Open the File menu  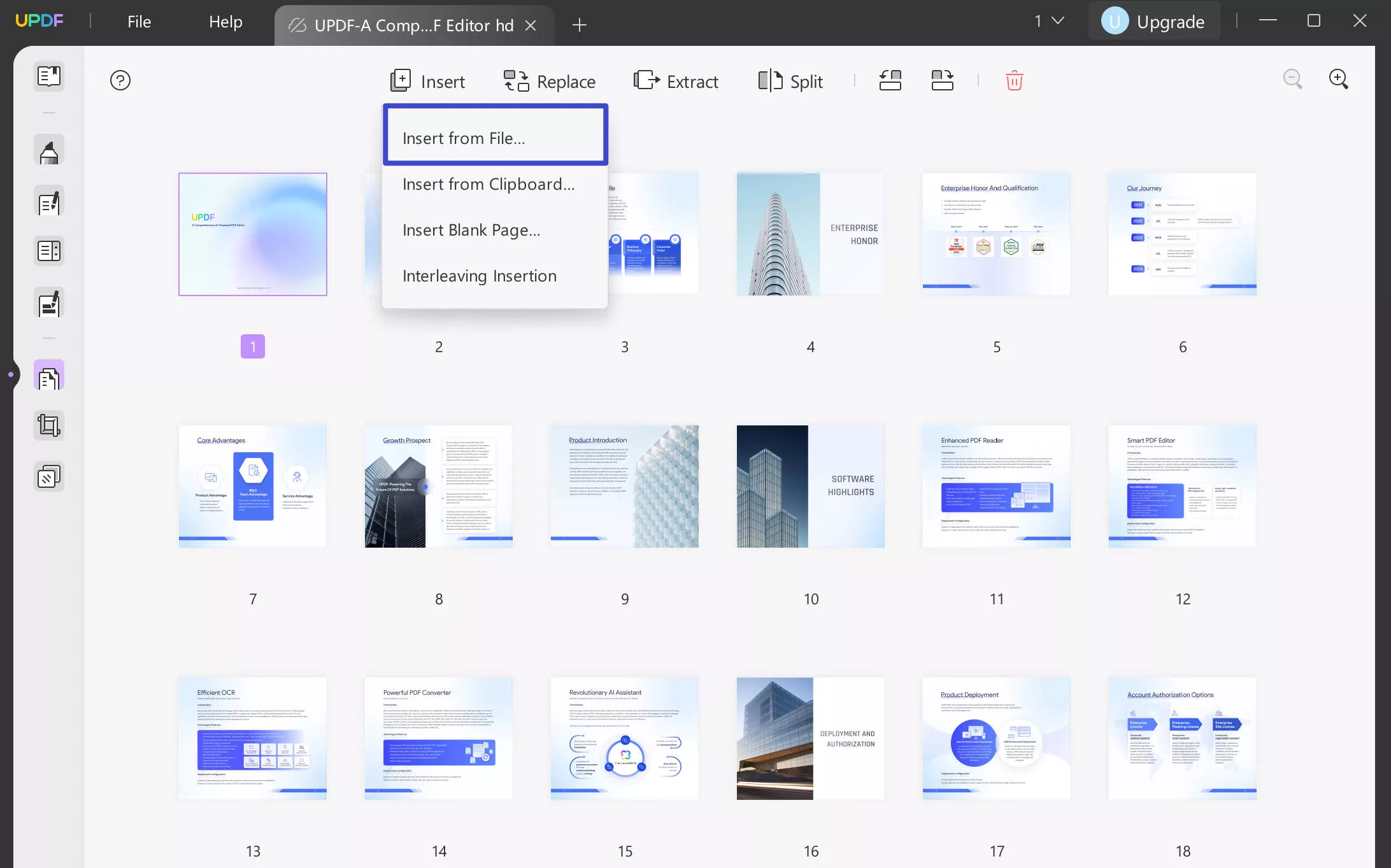pyautogui.click(x=139, y=22)
